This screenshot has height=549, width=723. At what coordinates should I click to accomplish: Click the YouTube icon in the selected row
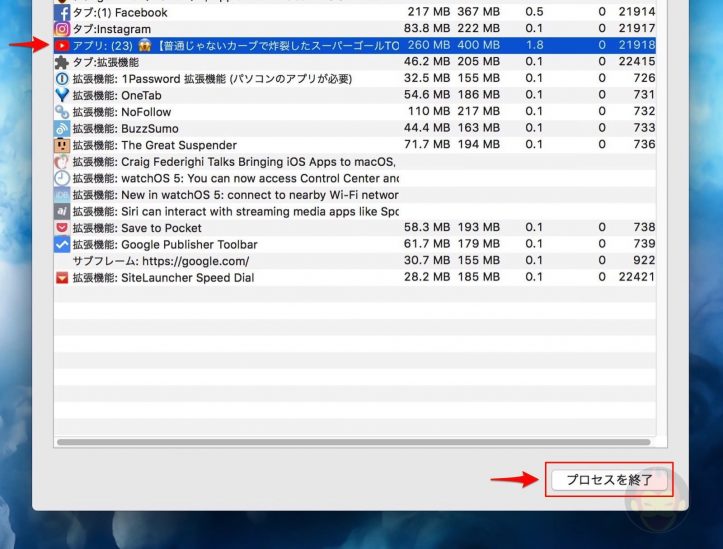62,46
